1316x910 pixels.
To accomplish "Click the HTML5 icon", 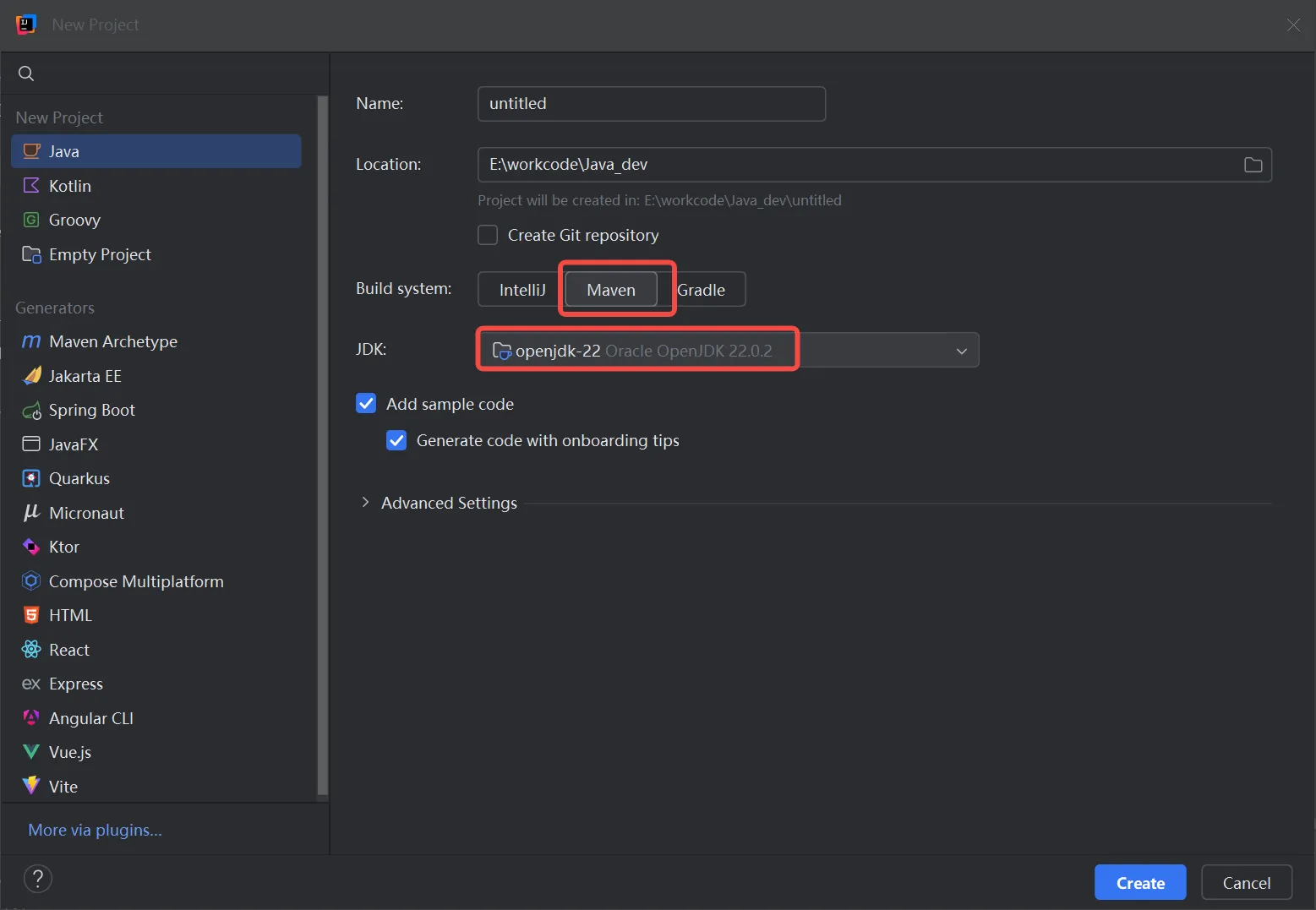I will coord(31,615).
